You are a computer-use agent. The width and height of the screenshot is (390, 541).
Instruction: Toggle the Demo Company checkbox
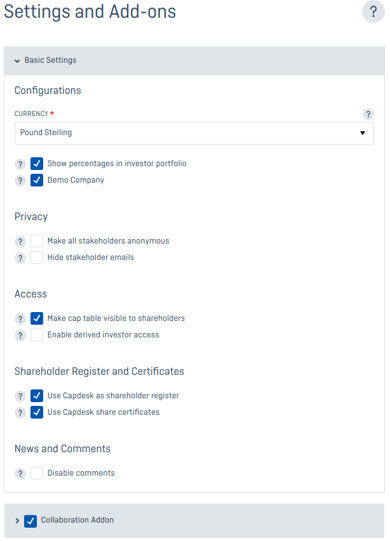pyautogui.click(x=37, y=180)
